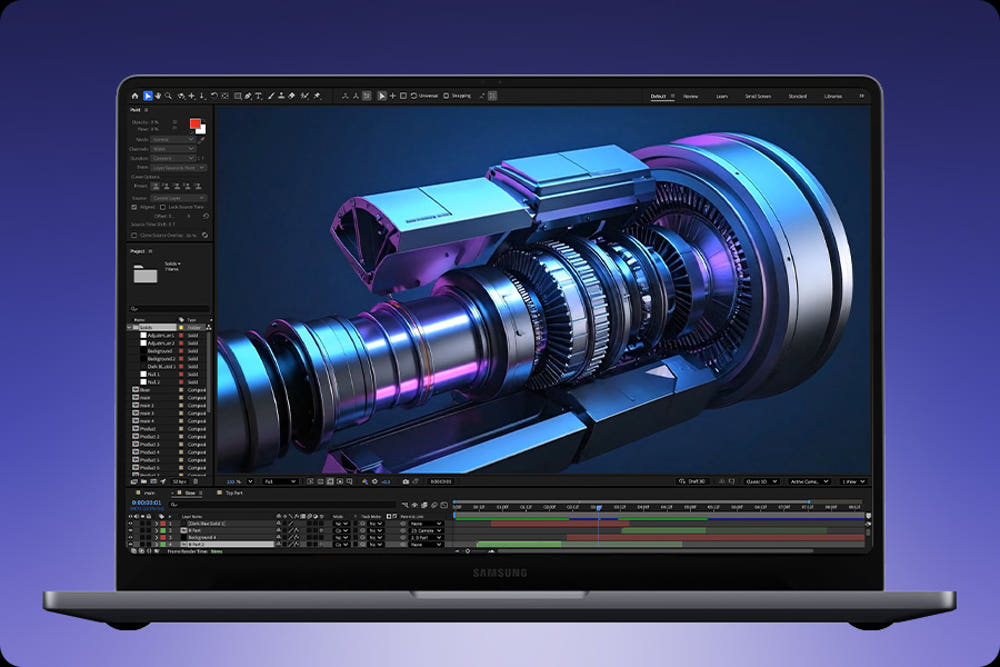The width and height of the screenshot is (1000, 667).
Task: Select the Zoom magnifier tool
Action: click(169, 96)
